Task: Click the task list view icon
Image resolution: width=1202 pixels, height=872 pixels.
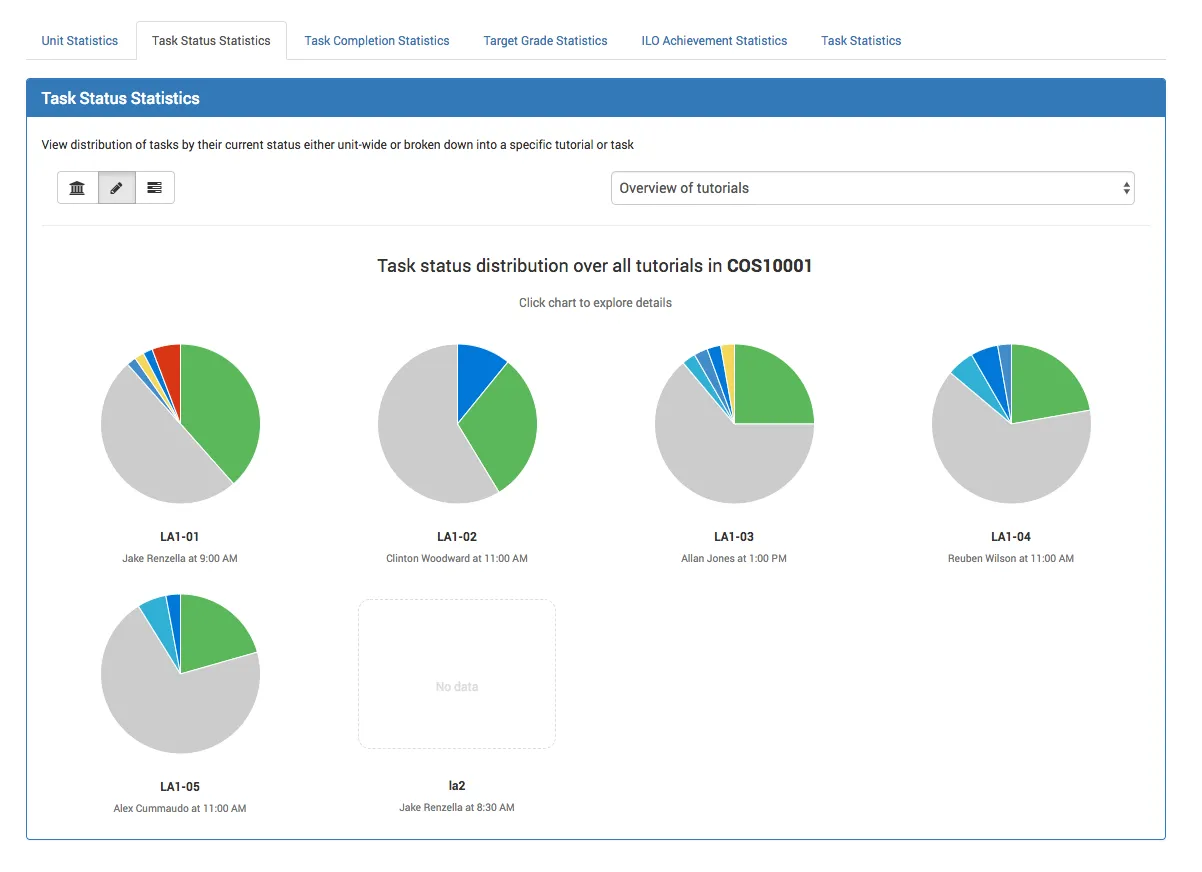Action: tap(154, 188)
